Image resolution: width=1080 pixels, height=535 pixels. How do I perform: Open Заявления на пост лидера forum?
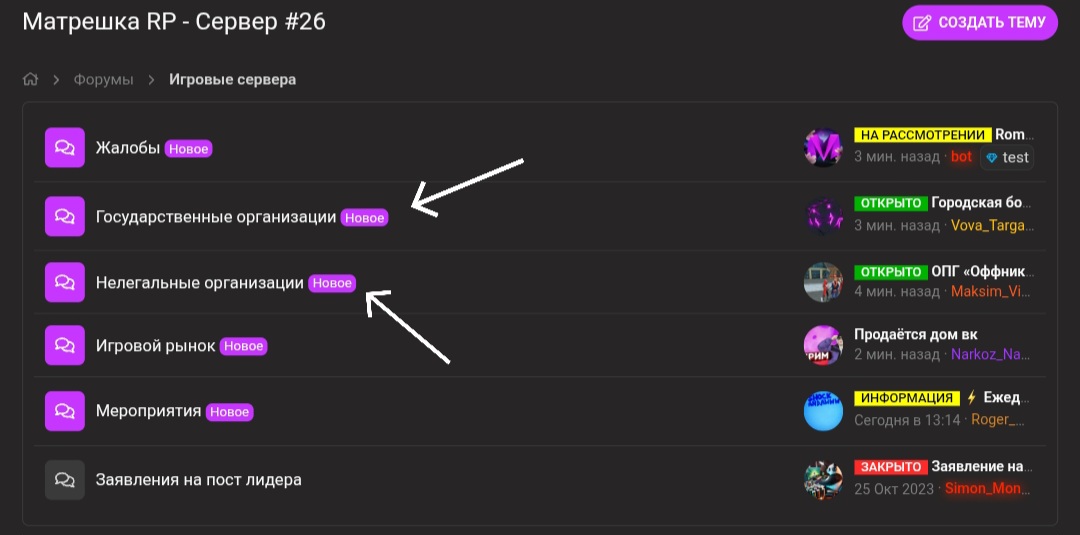pyautogui.click(x=198, y=480)
